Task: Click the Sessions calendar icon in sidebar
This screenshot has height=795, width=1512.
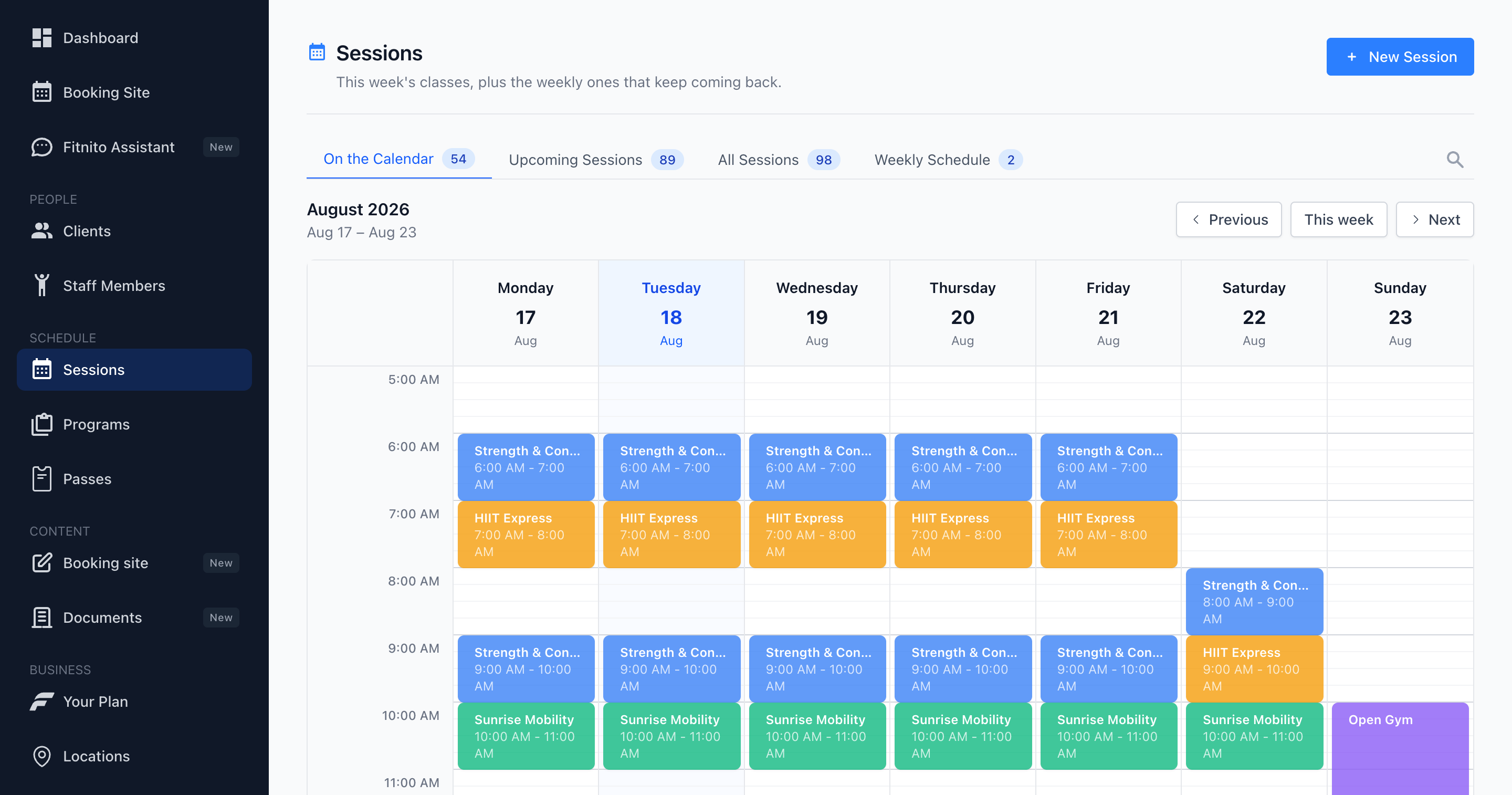Action: pos(41,369)
